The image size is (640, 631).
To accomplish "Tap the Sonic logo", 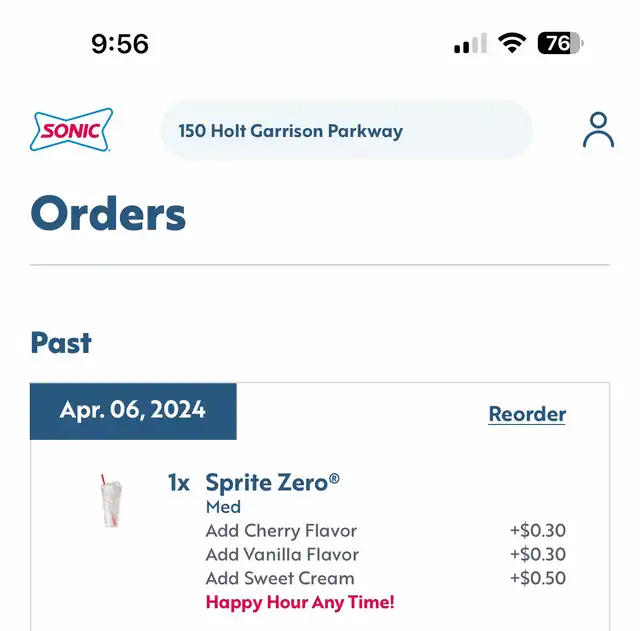I will 71,130.
